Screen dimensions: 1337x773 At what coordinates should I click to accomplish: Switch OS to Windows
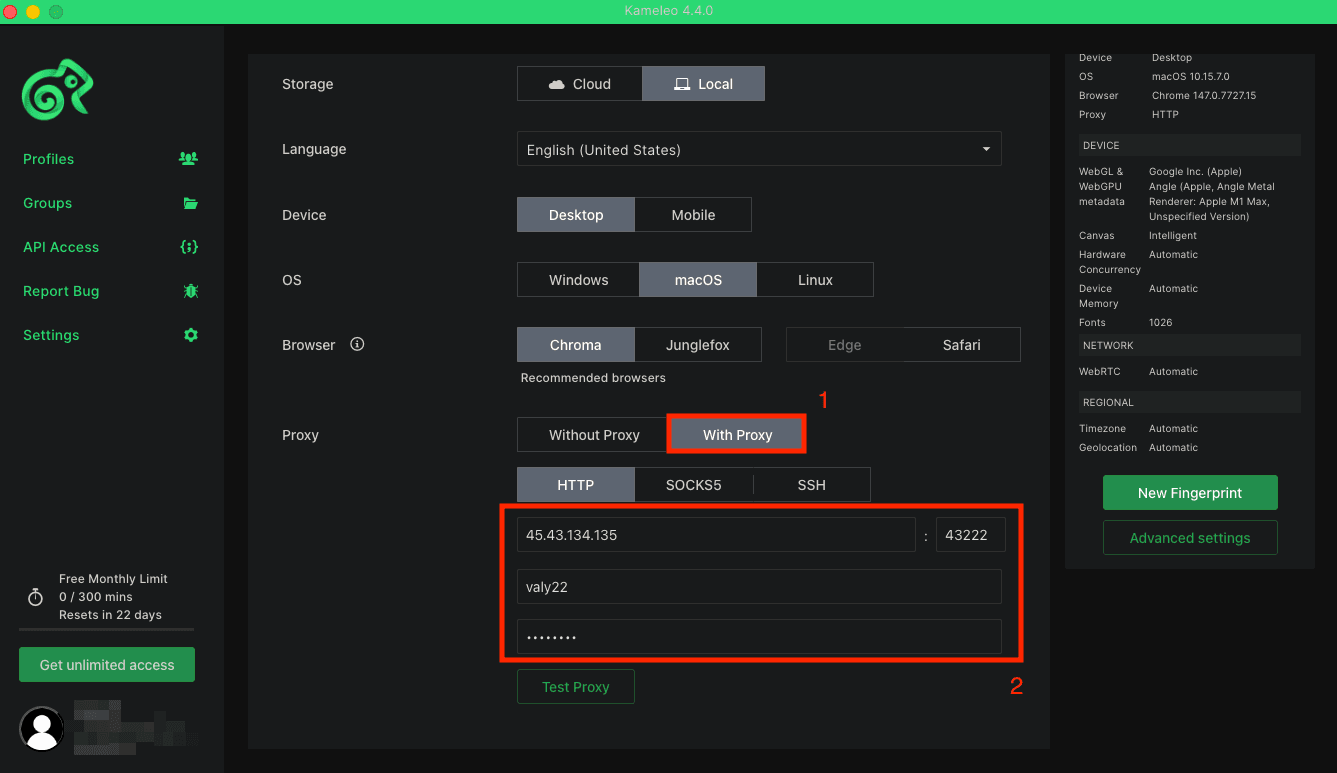[x=577, y=279]
